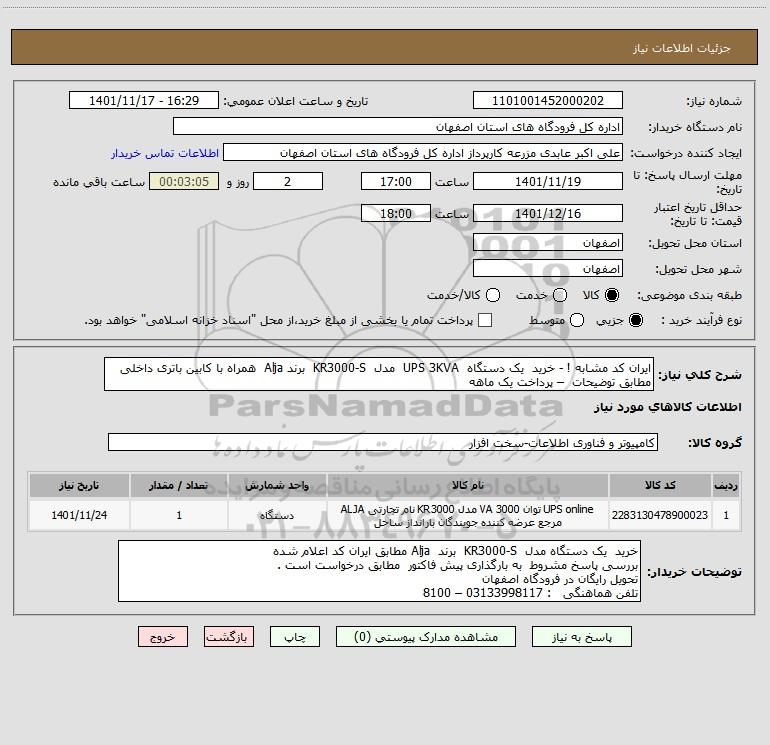Image resolution: width=770 pixels, height=745 pixels.
Task: Click the کد کالا column header
Action: [x=660, y=485]
